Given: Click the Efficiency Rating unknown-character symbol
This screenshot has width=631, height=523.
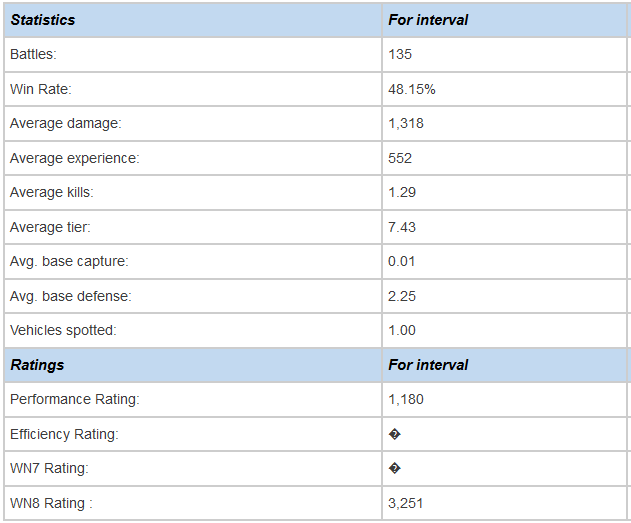Looking at the screenshot, I should [x=394, y=434].
